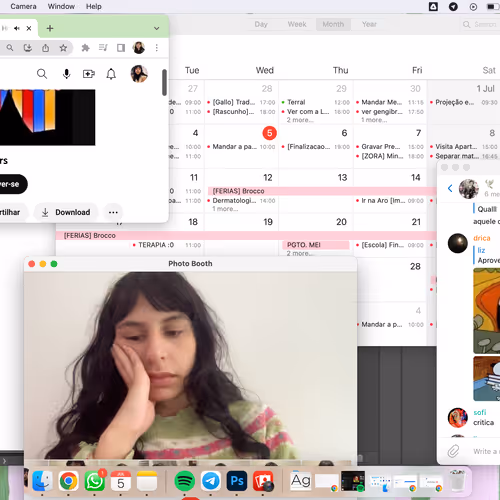The width and height of the screenshot is (500, 500).
Task: Open the Telegram chat's group avatar
Action: pyautogui.click(x=469, y=189)
